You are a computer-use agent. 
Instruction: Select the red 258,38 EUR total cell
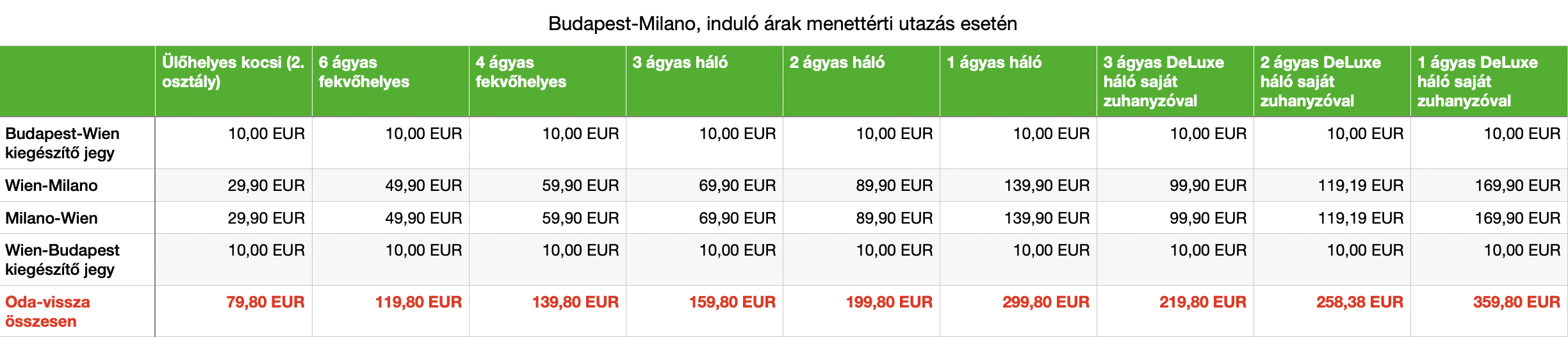pyautogui.click(x=1359, y=302)
